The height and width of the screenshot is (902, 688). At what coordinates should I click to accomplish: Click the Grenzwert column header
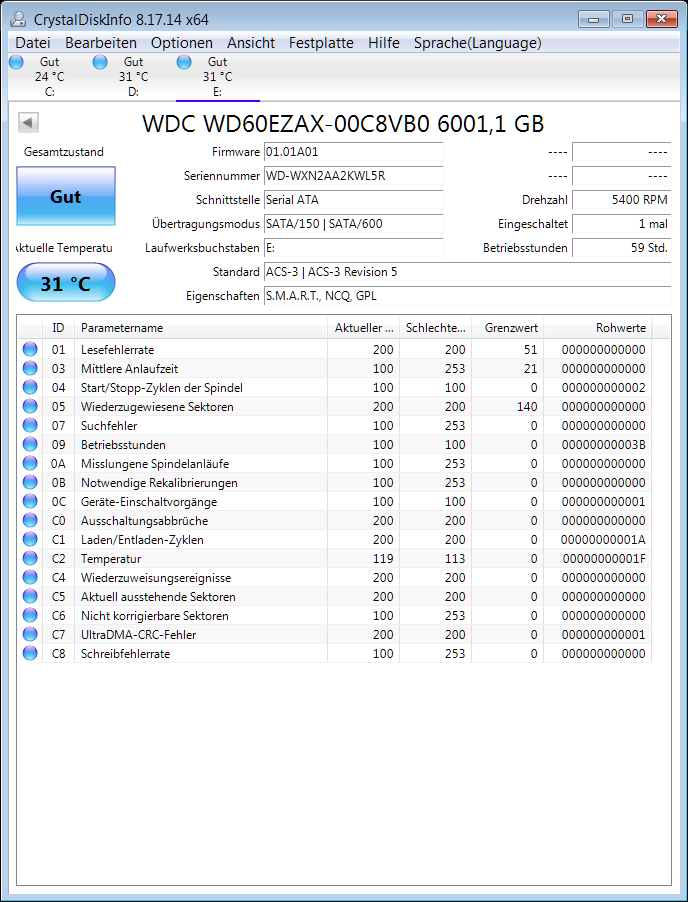point(507,327)
